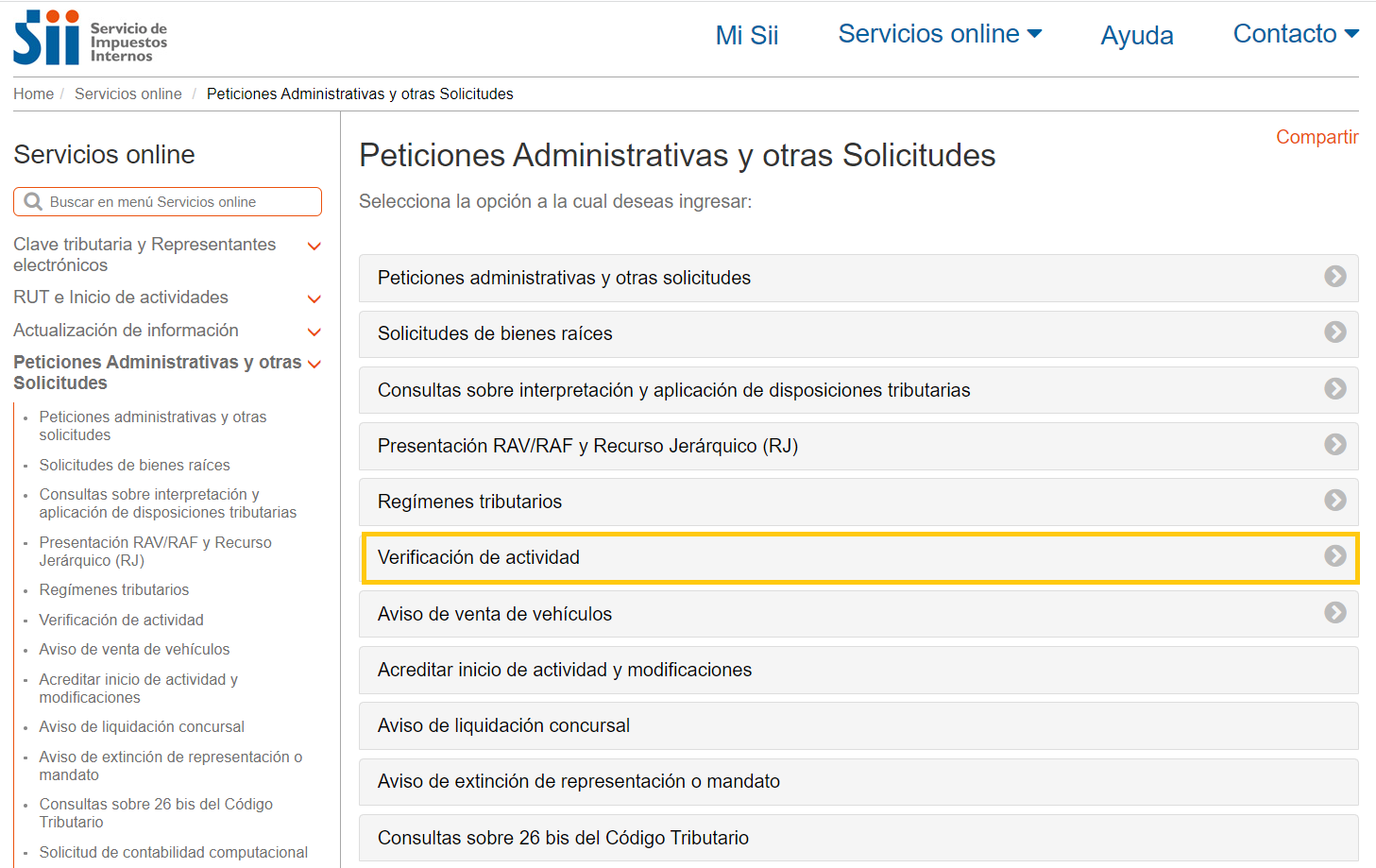Select sidebar item Aviso de liquidación concursal

coord(142,726)
